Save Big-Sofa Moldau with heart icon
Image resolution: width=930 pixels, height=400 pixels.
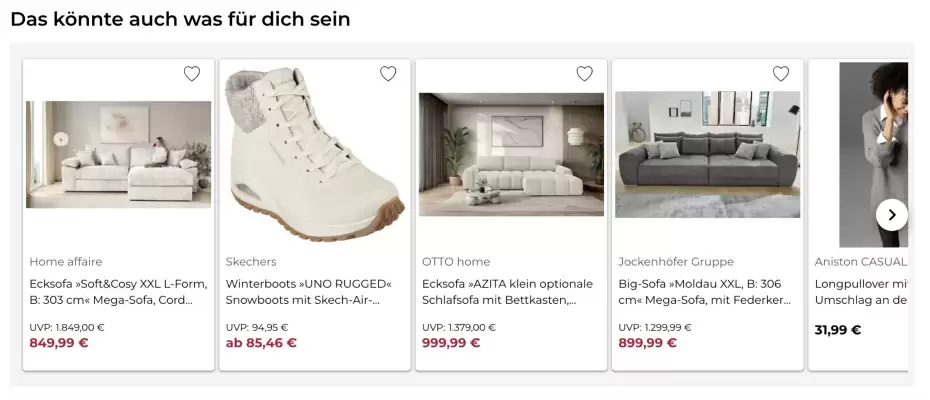click(x=781, y=74)
